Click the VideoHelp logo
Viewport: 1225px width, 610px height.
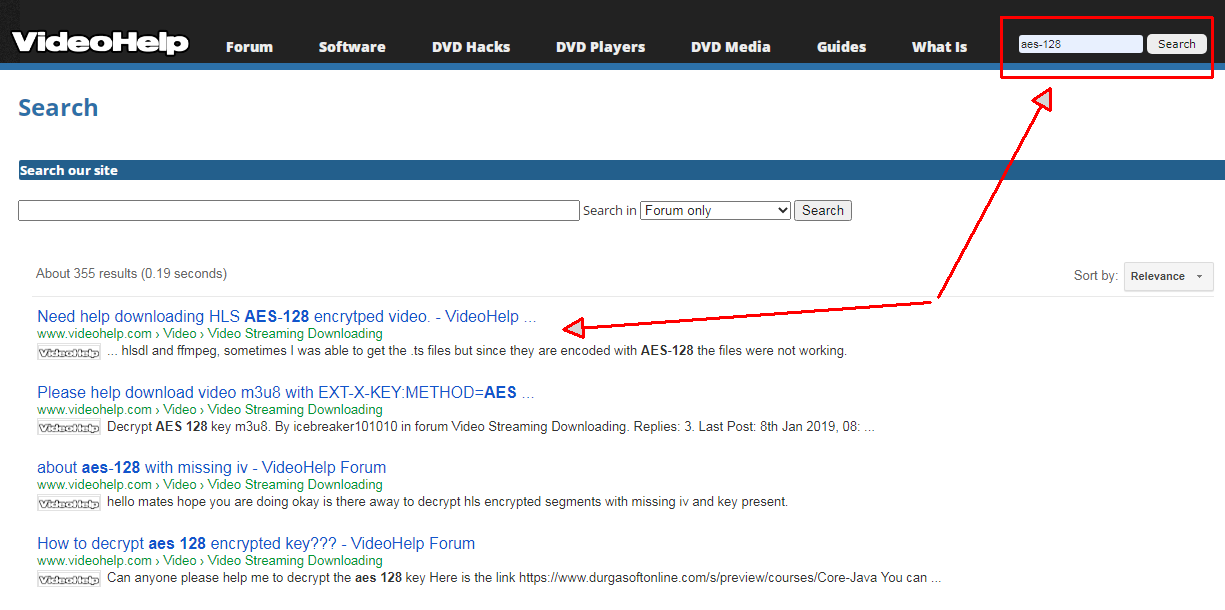[100, 43]
